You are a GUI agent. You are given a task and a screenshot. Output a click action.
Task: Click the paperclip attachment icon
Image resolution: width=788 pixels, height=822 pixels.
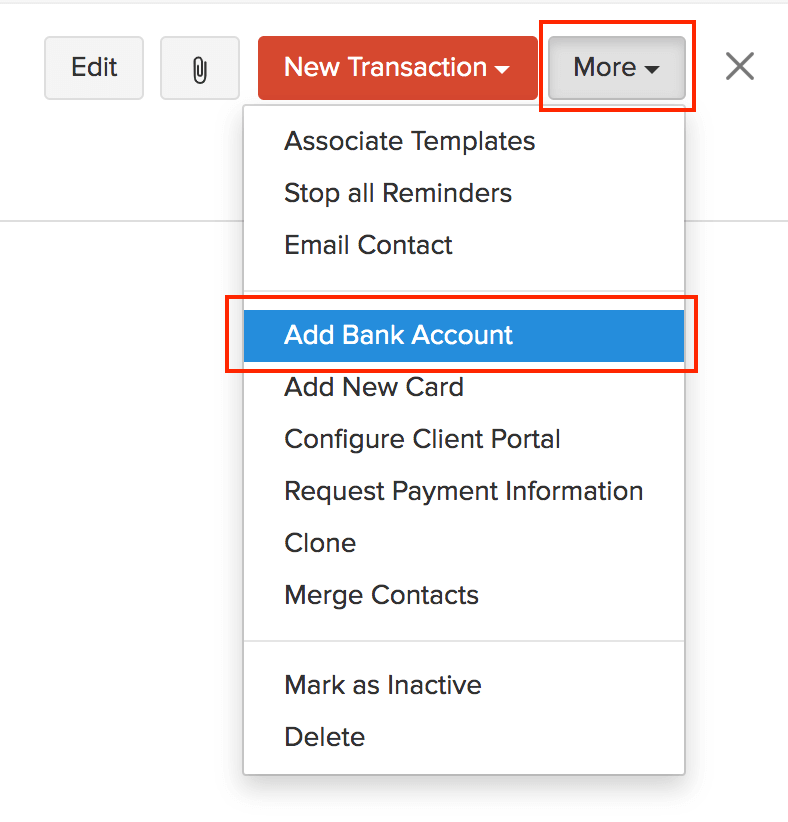(199, 67)
